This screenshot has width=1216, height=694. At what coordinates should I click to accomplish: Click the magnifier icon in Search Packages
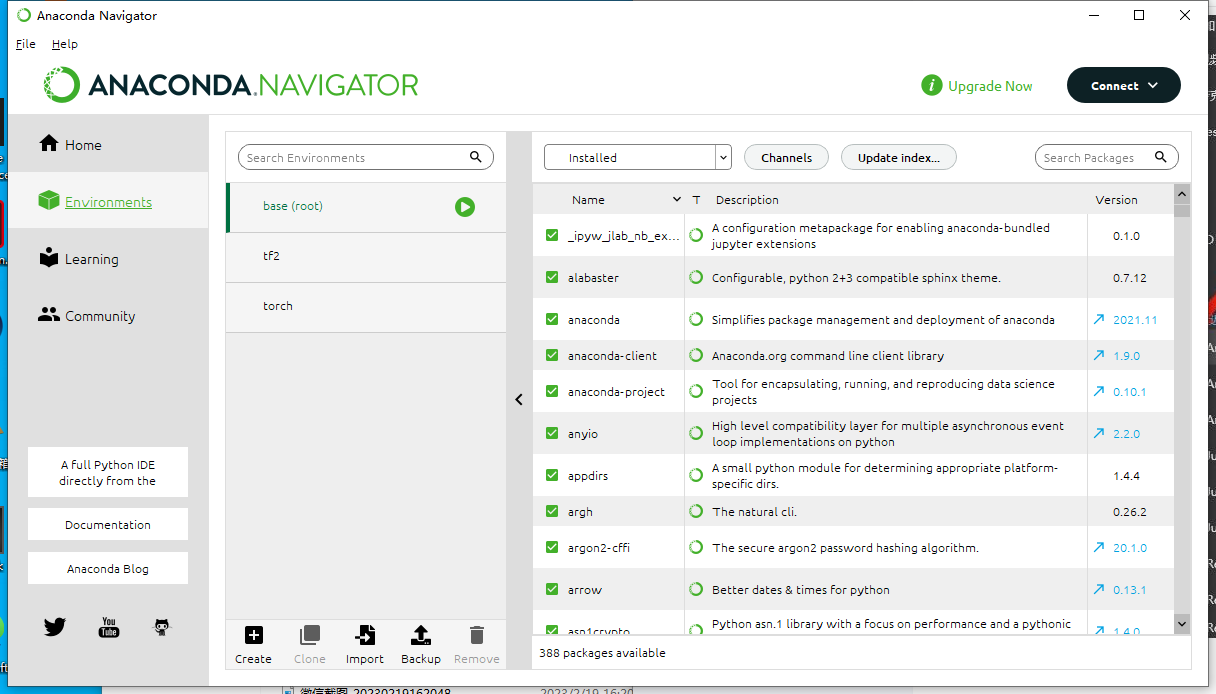coord(1161,157)
